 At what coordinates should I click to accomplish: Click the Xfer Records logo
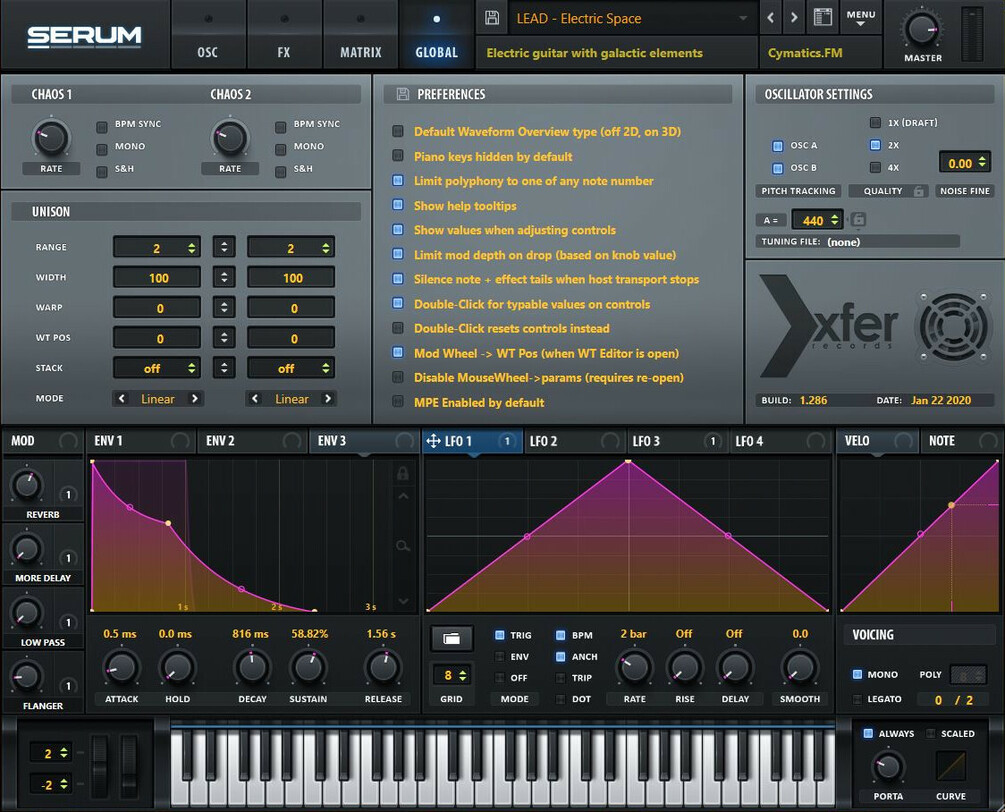tap(829, 326)
